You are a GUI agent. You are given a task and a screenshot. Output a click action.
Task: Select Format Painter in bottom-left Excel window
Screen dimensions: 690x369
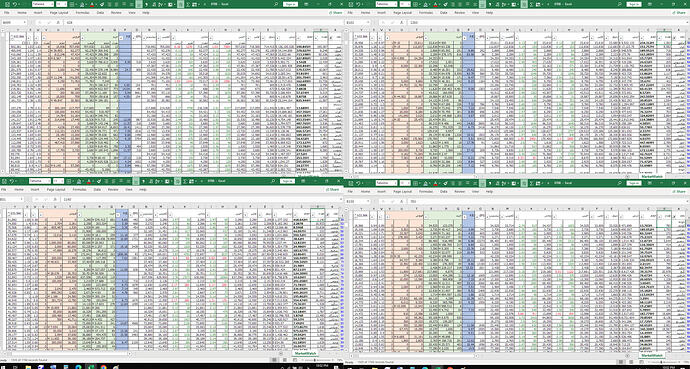[x=99, y=181]
